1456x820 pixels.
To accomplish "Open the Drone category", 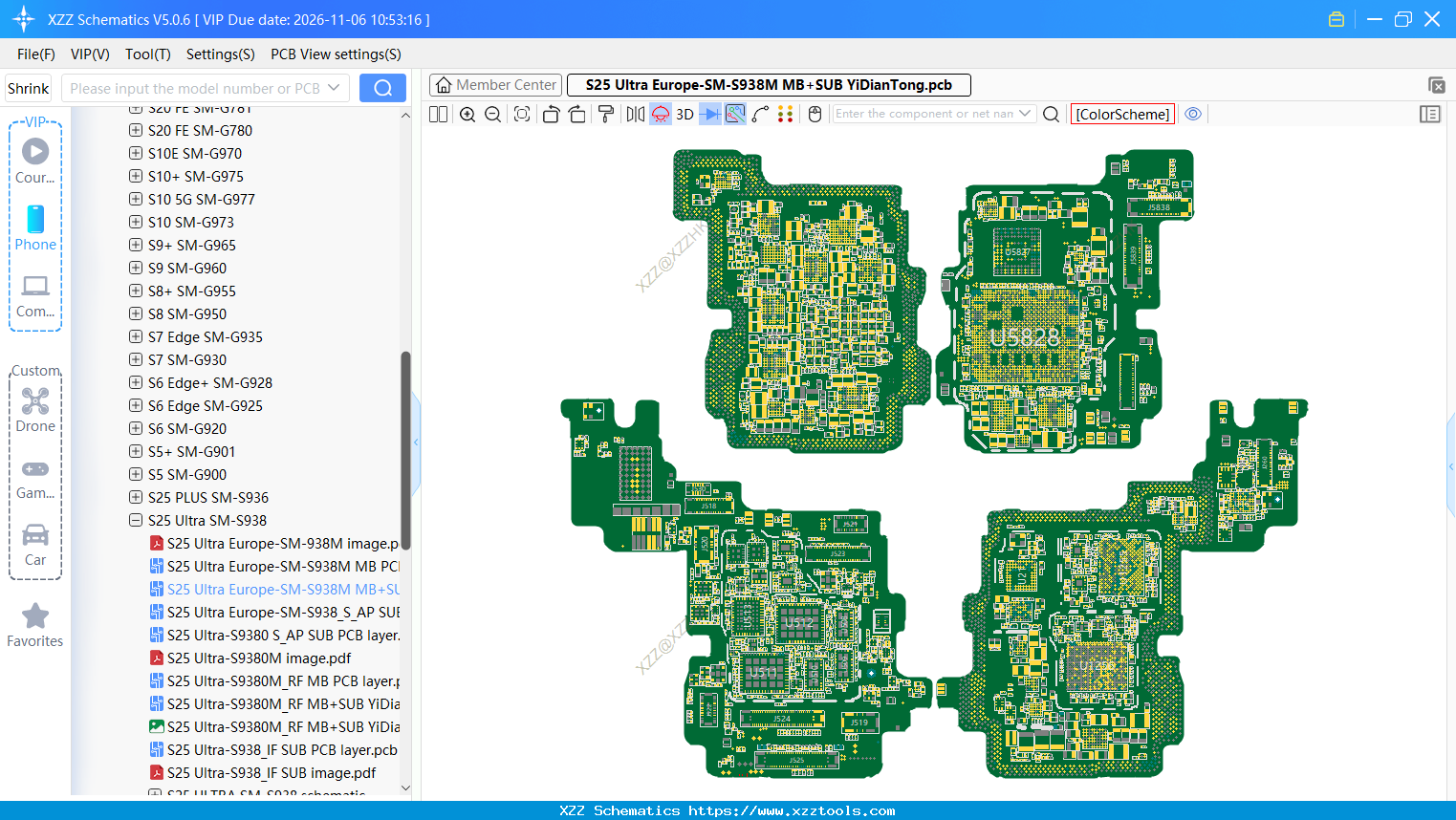I will tap(35, 410).
